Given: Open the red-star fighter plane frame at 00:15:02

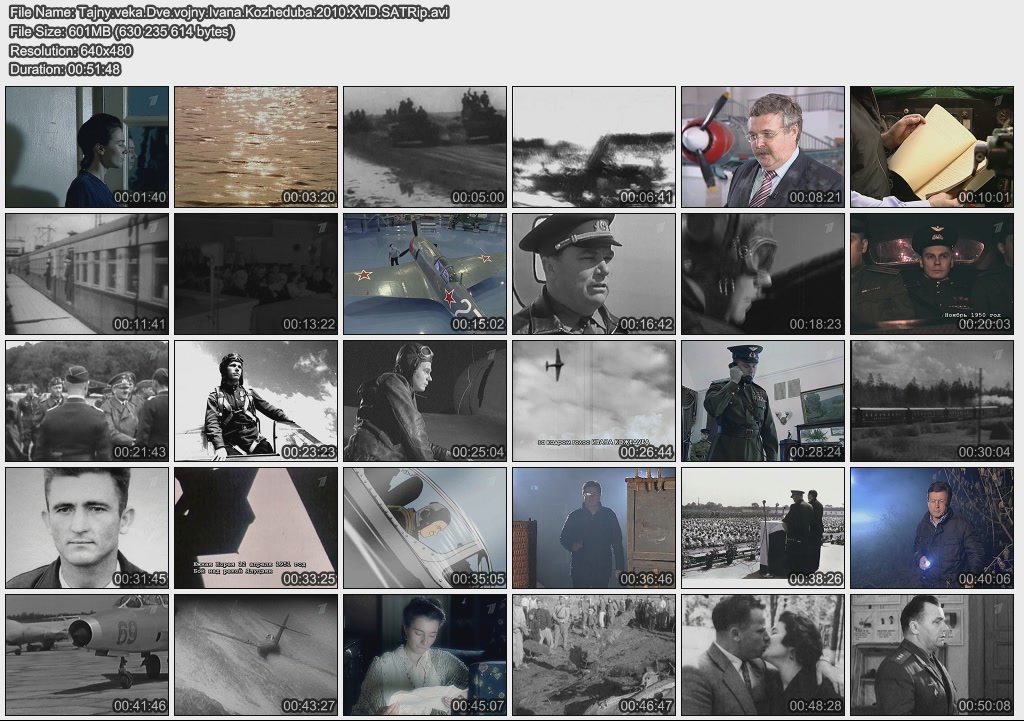Looking at the screenshot, I should point(425,274).
